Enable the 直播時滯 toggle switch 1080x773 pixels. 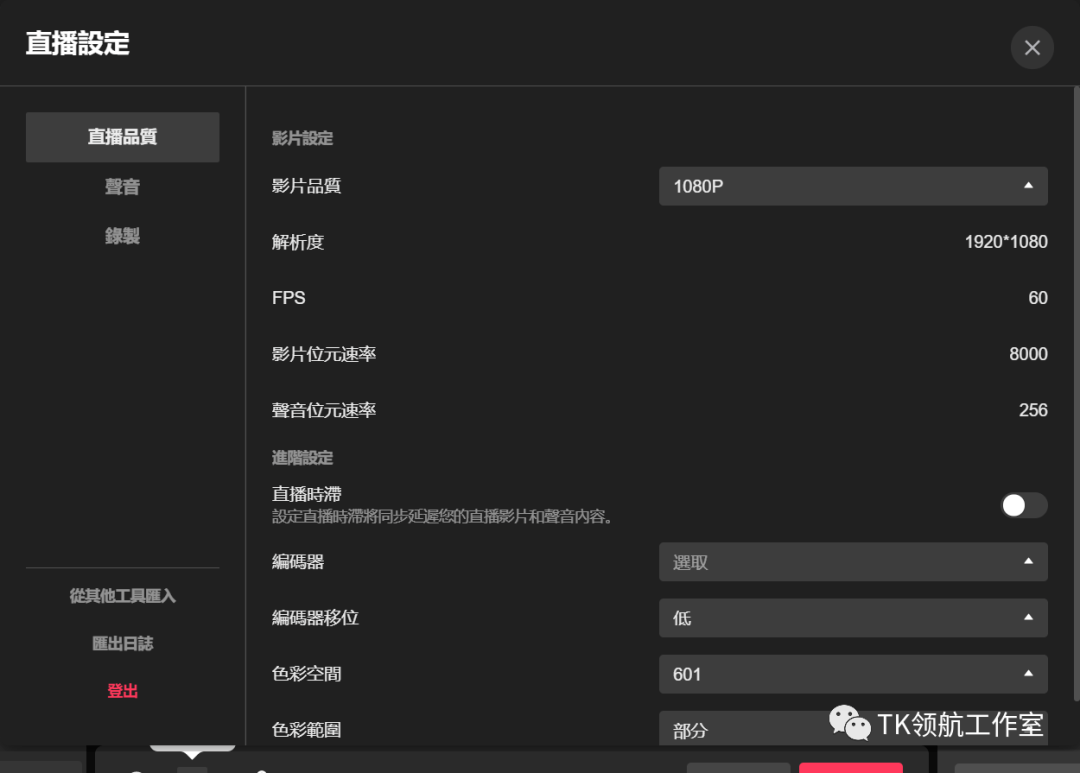pos(1024,505)
